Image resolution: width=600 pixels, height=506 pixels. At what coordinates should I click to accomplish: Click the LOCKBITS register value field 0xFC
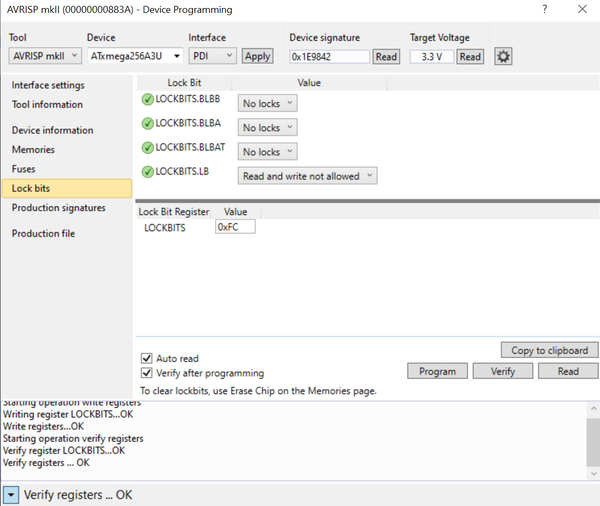coord(235,227)
